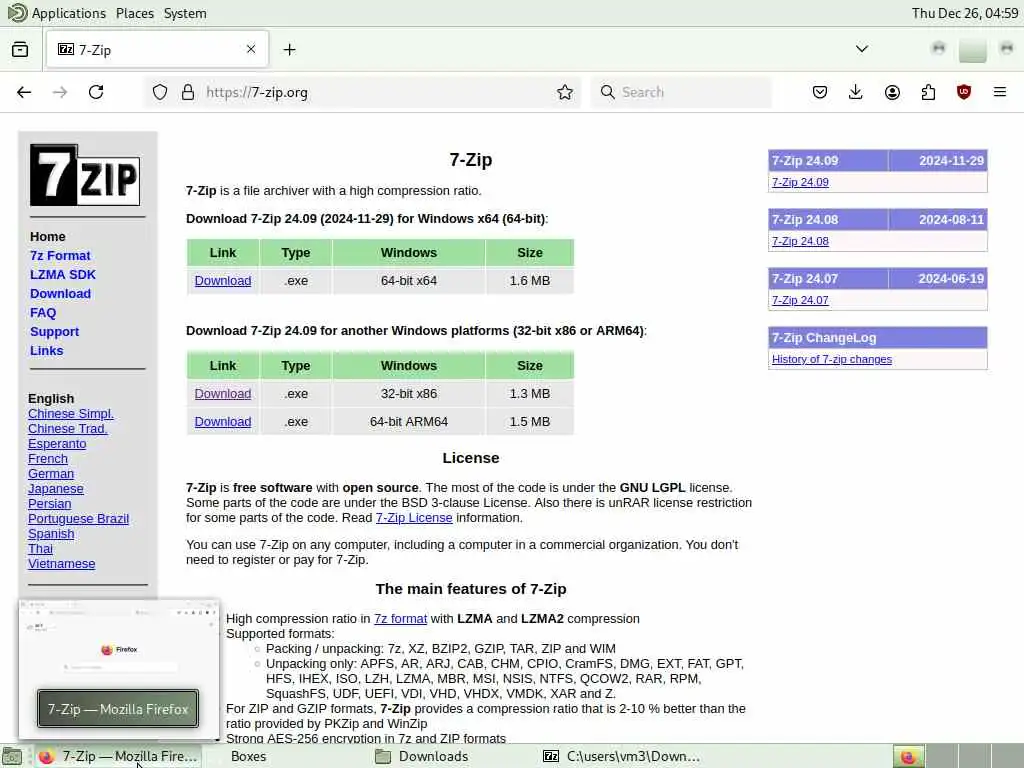The height and width of the screenshot is (768, 1024).
Task: Open the FAQ sidebar link
Action: (x=43, y=312)
